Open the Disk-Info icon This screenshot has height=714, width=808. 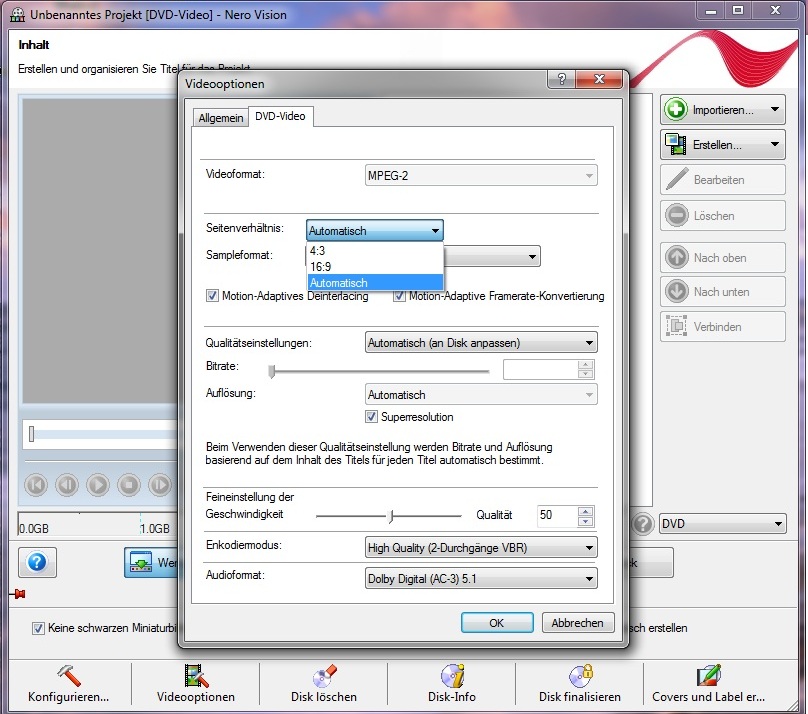(452, 676)
